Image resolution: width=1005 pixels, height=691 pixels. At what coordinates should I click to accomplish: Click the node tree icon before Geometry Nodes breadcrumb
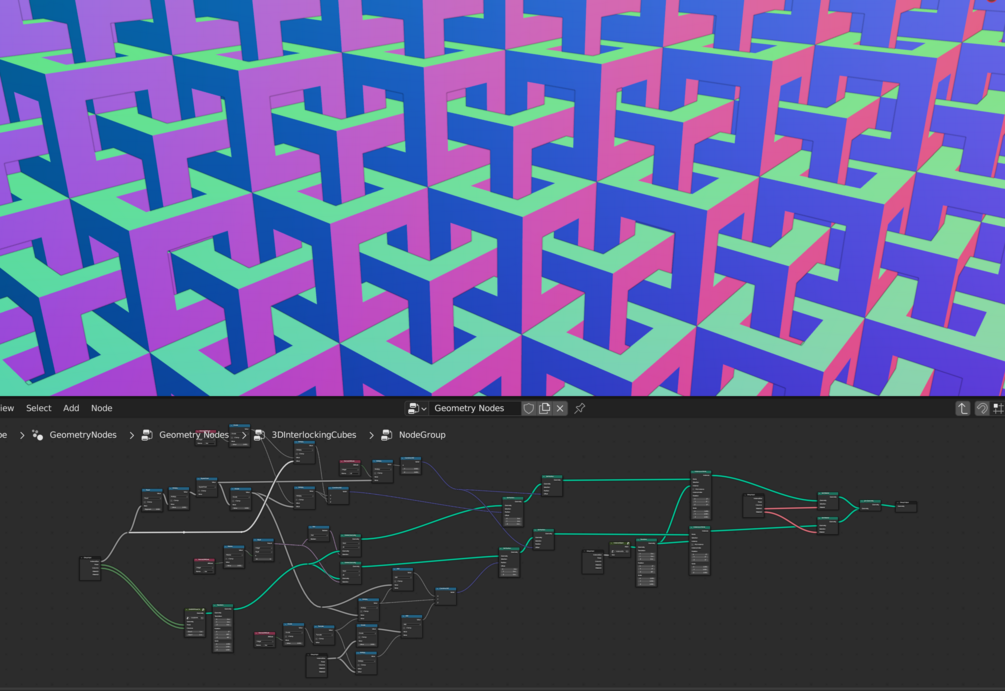(x=147, y=435)
